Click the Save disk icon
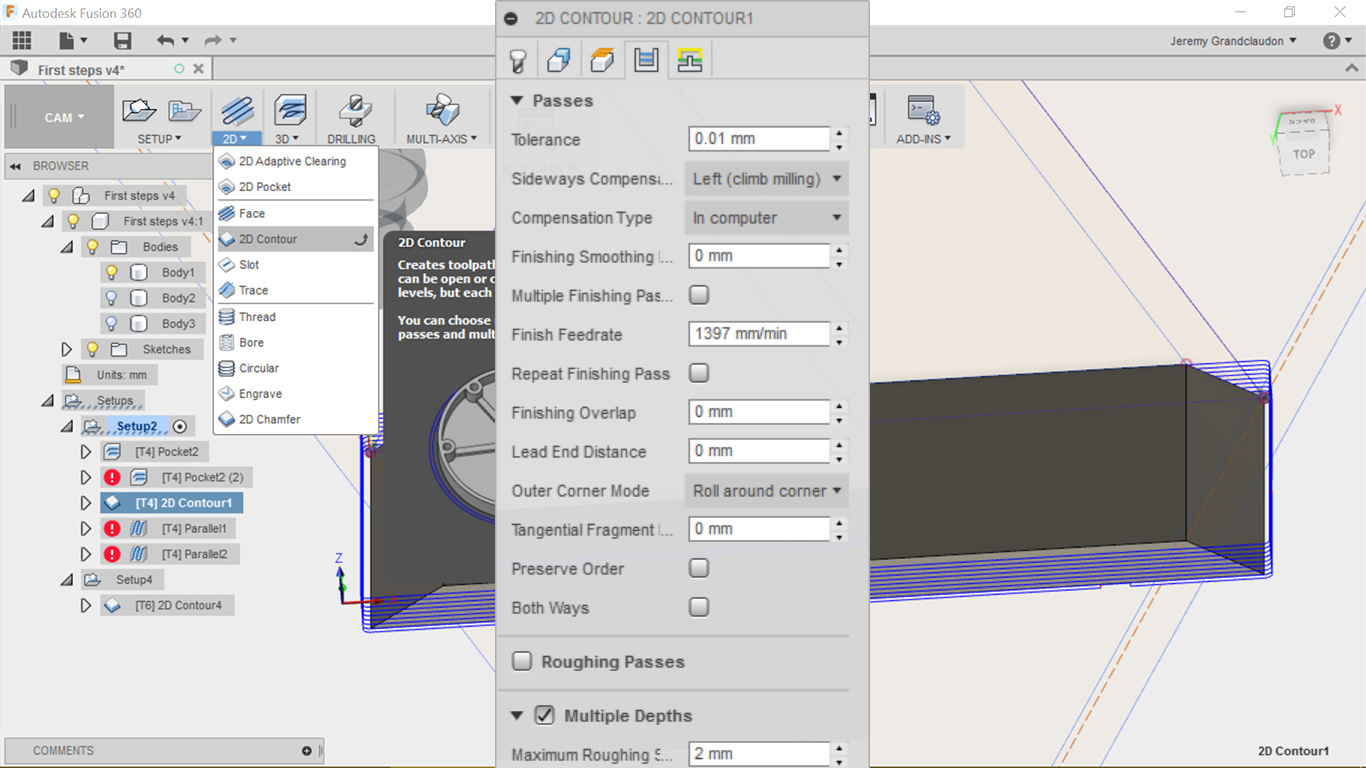Image resolution: width=1366 pixels, height=768 pixels. (x=123, y=41)
